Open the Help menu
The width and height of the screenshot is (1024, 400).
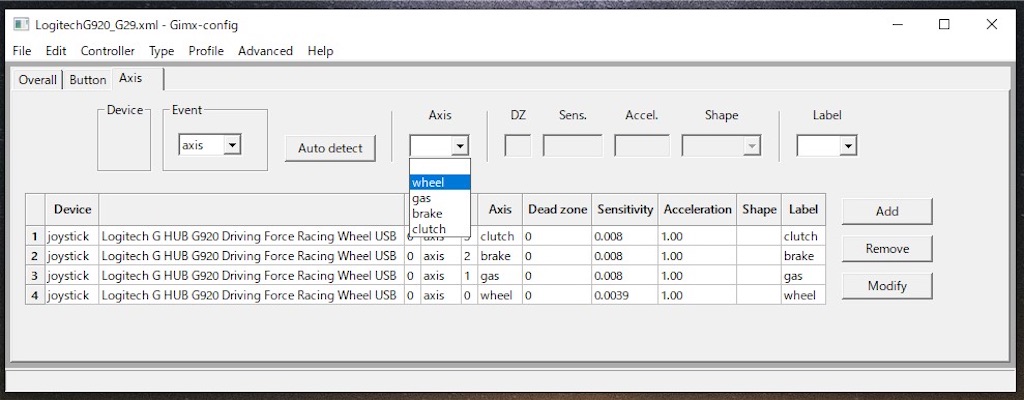pyautogui.click(x=320, y=50)
